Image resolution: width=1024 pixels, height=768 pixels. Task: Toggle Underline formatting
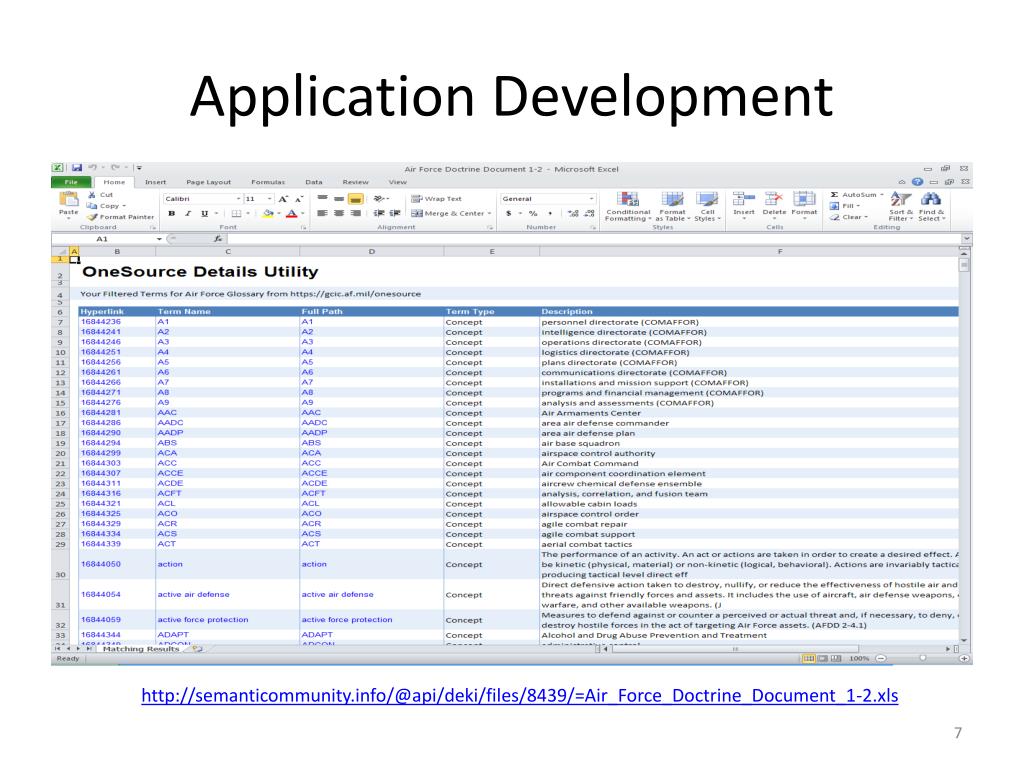point(204,214)
